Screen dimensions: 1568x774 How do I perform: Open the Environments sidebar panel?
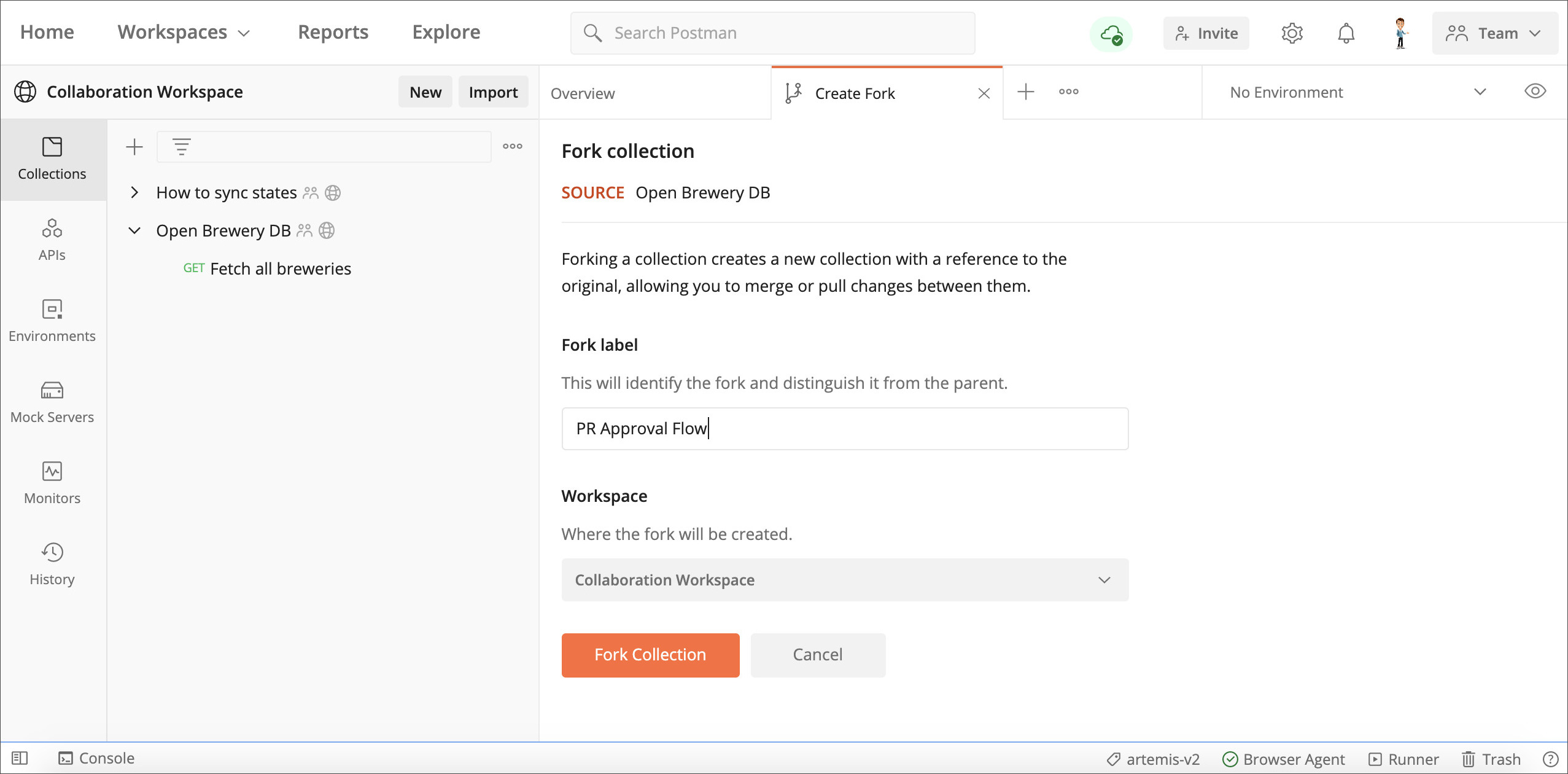click(x=52, y=321)
